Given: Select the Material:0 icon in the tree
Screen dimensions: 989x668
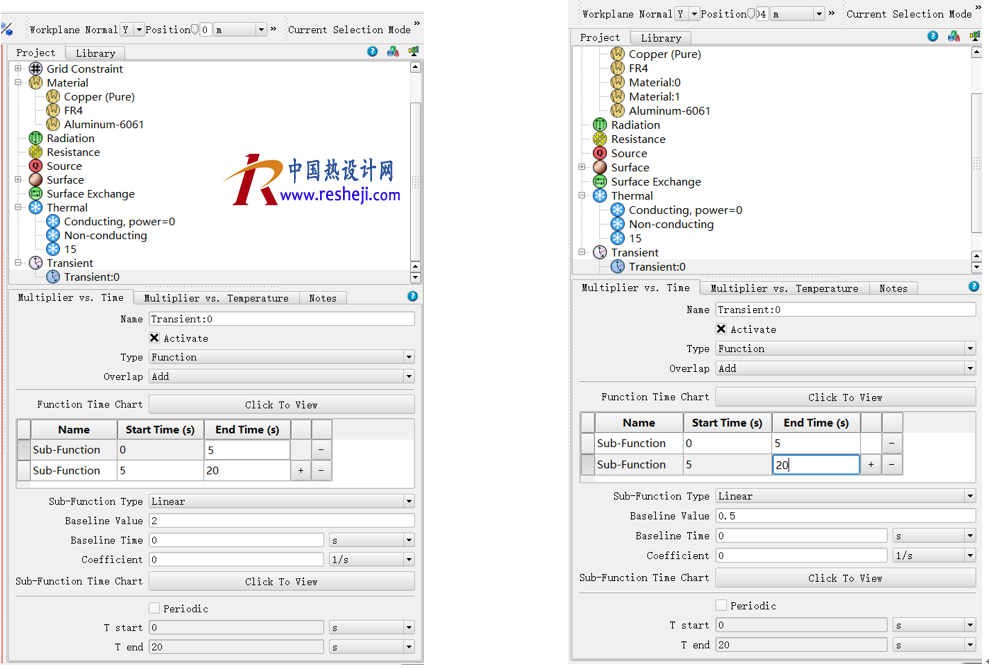Looking at the screenshot, I should click(x=618, y=83).
